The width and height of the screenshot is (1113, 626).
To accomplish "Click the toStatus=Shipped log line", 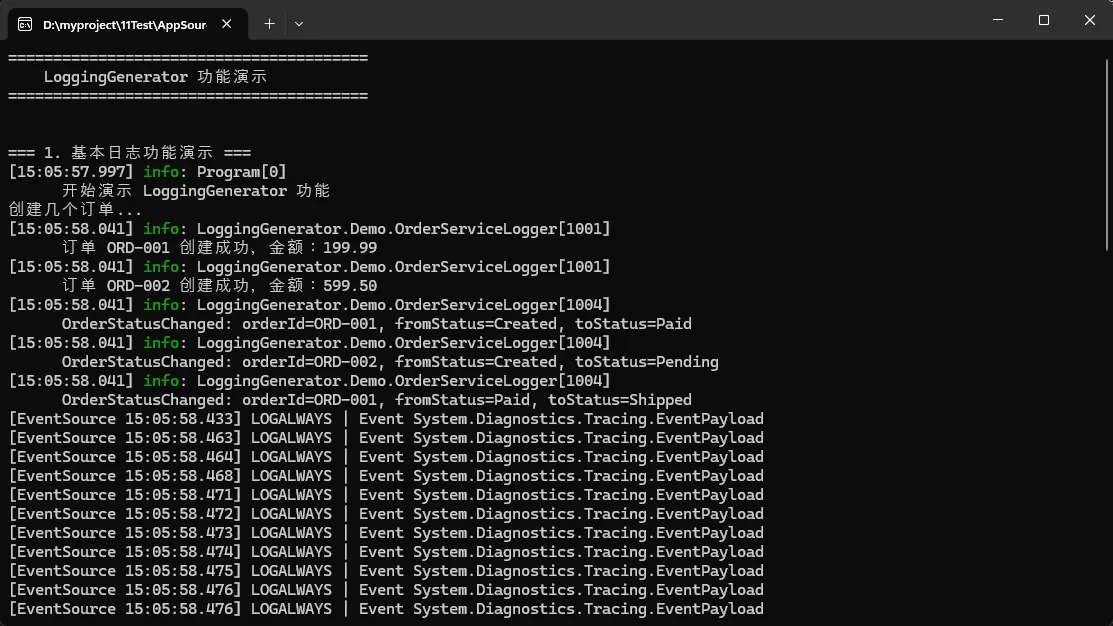I will tap(376, 400).
